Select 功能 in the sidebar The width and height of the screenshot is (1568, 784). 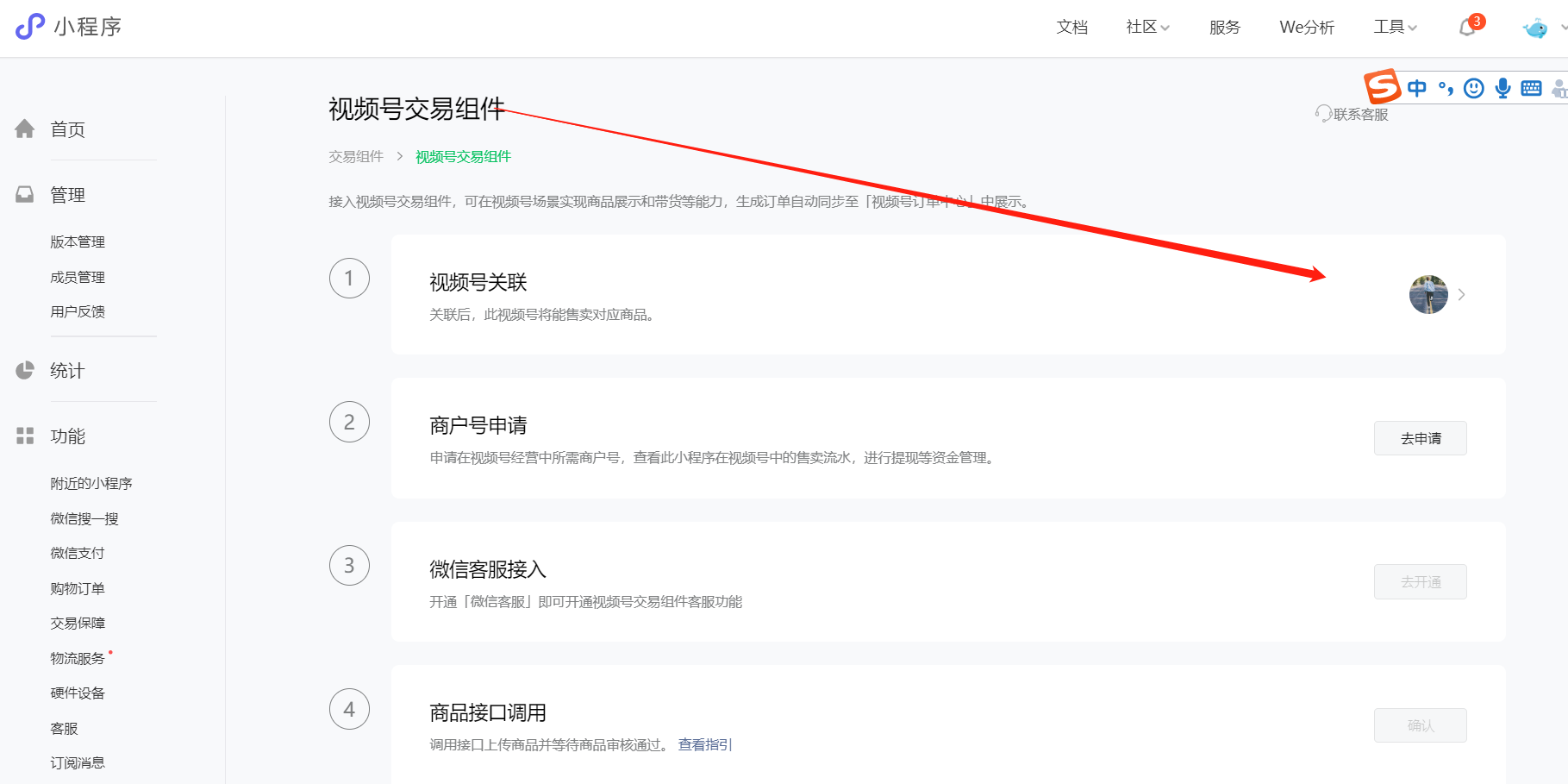coord(68,436)
